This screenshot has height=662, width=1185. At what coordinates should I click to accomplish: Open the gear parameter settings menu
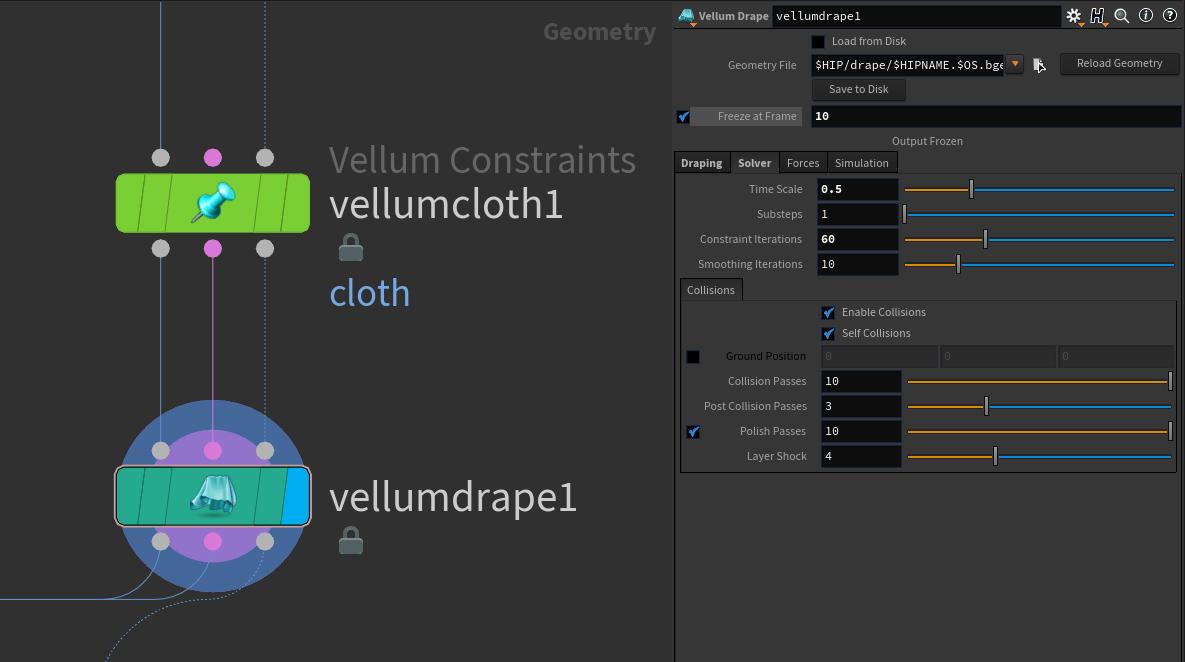pos(1073,16)
